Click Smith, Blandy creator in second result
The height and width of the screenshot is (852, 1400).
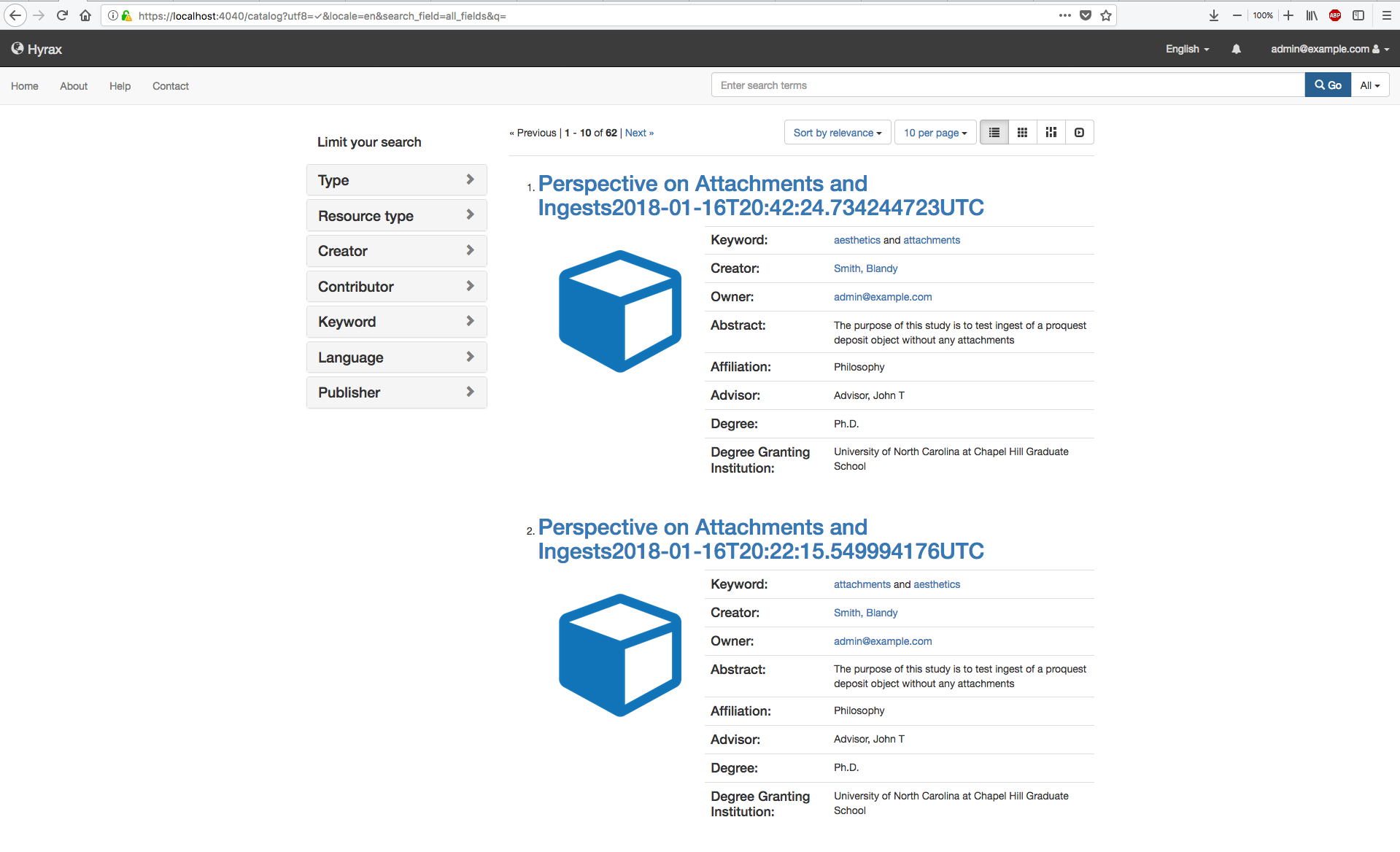coord(865,613)
